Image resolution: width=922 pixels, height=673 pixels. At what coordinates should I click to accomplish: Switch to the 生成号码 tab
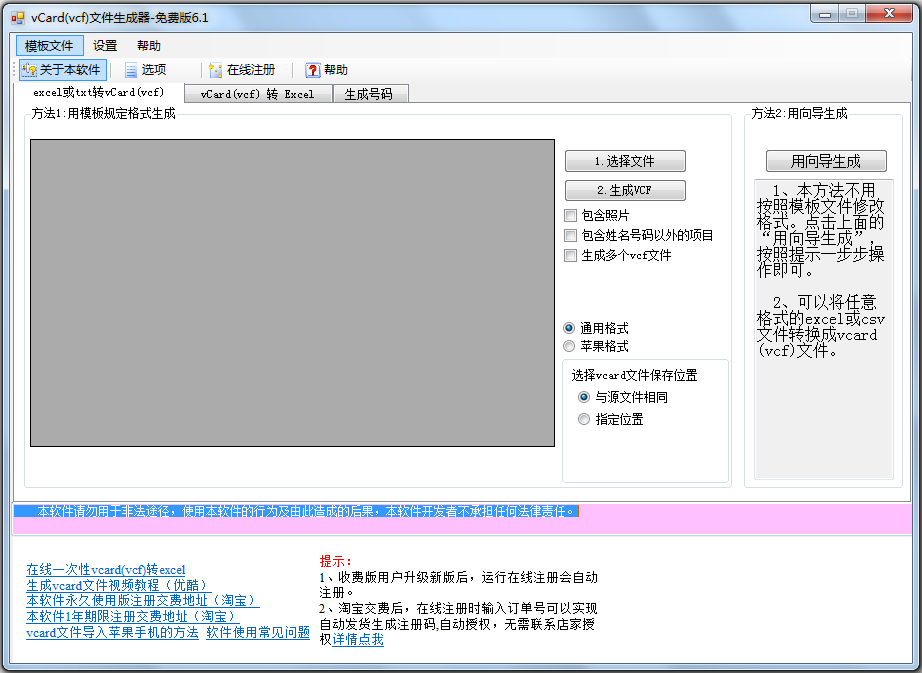(369, 94)
